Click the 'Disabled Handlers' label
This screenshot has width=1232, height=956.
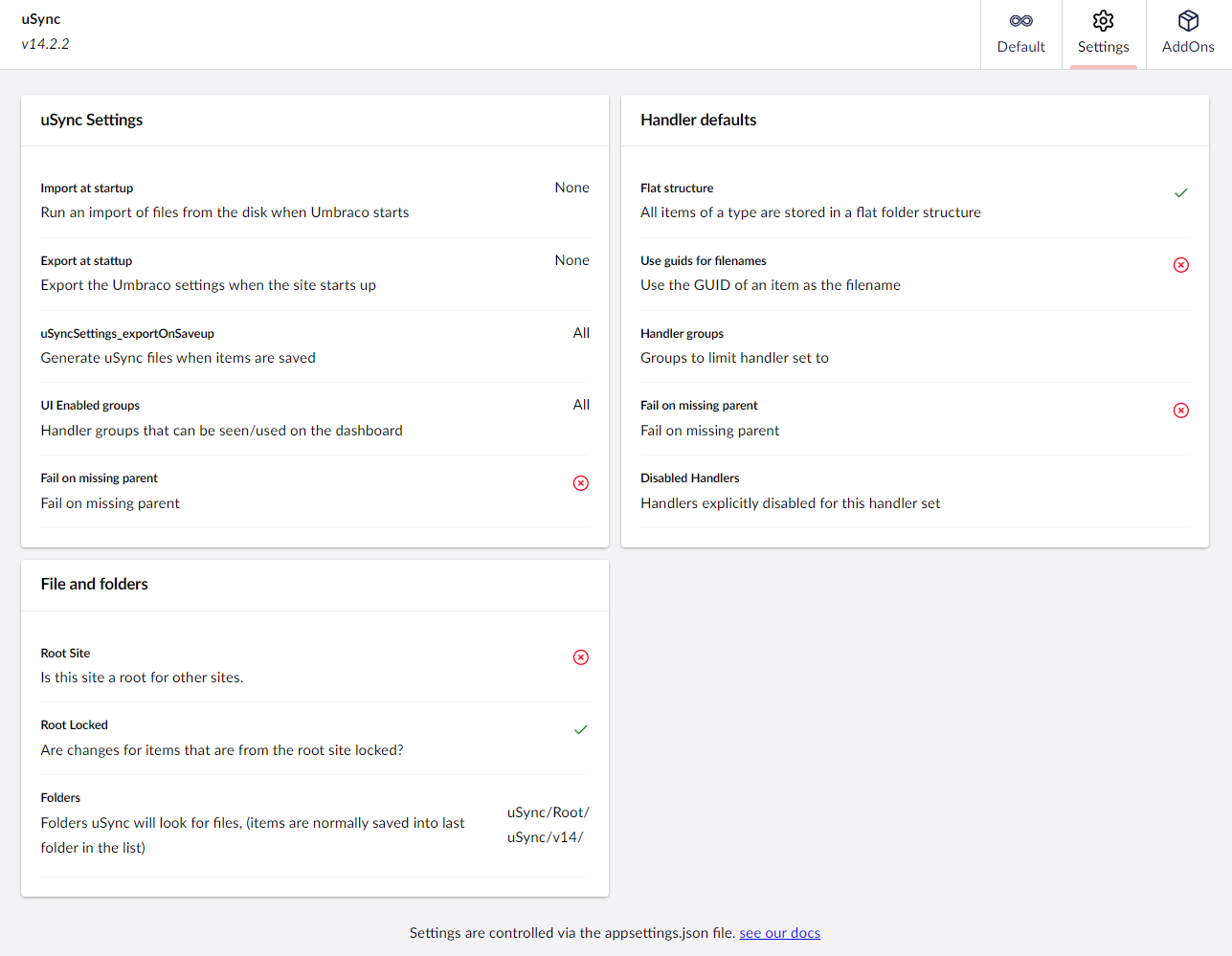coord(690,478)
